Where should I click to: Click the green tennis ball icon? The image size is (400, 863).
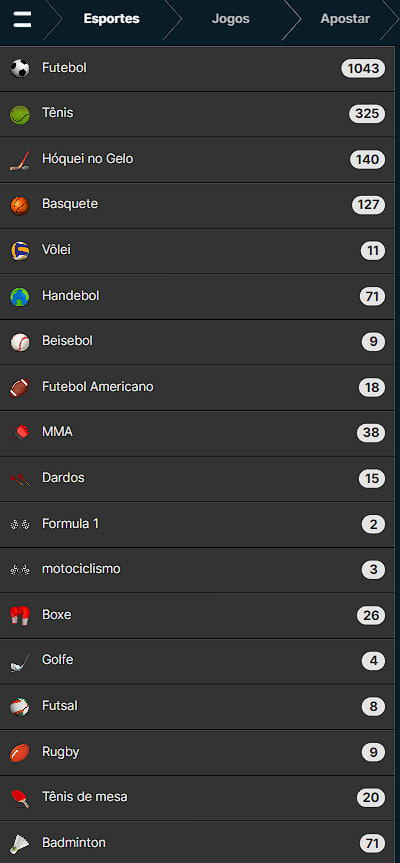tap(20, 114)
